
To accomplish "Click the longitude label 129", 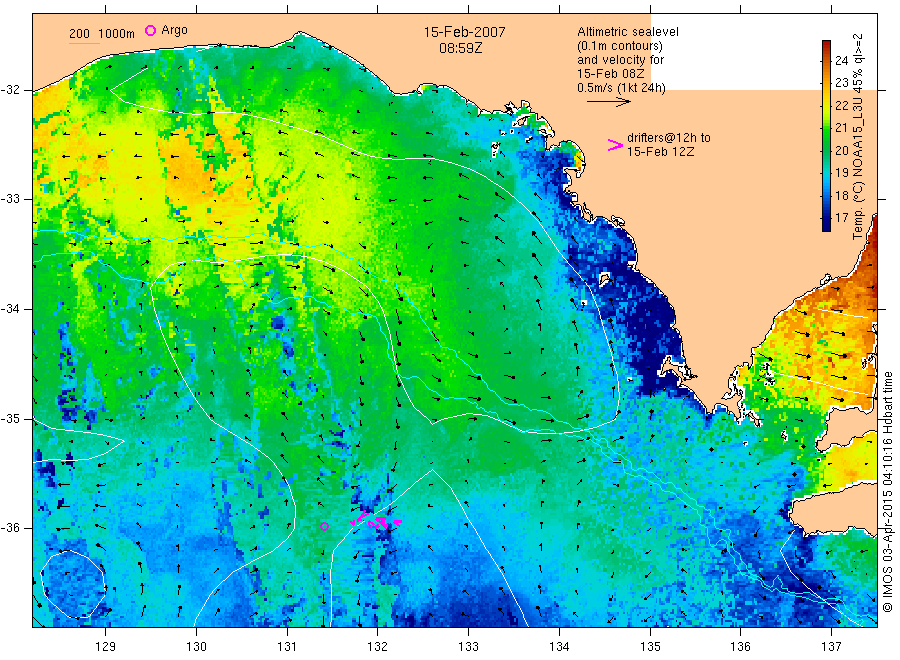I will point(106,647).
